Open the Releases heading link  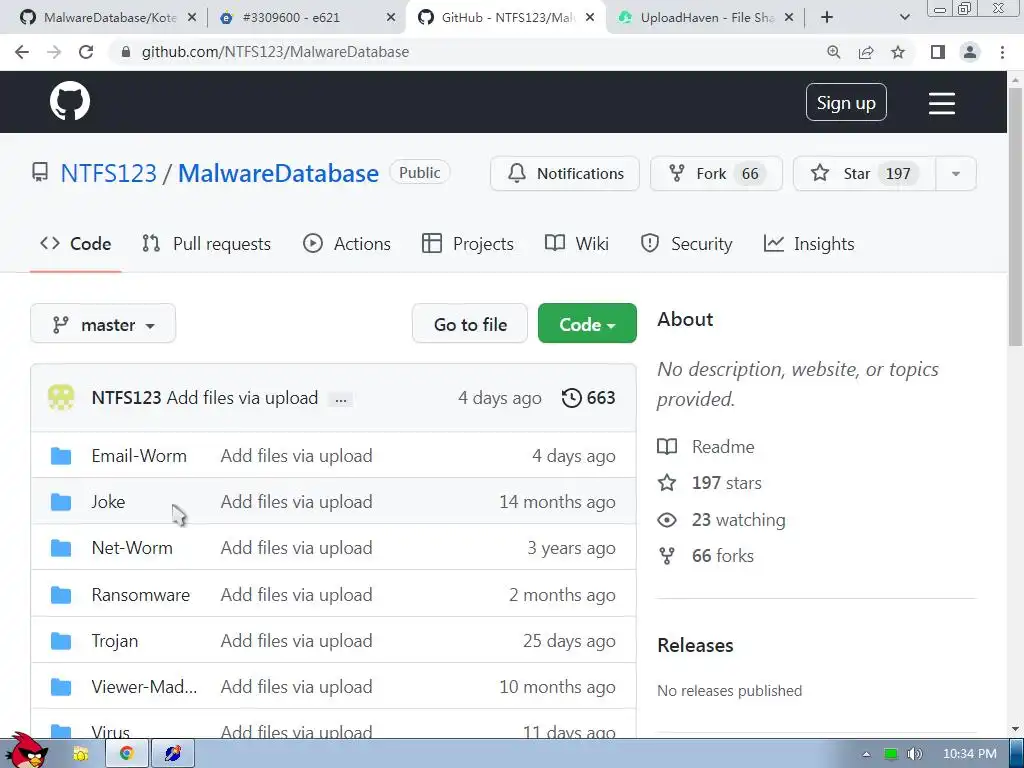pos(695,645)
